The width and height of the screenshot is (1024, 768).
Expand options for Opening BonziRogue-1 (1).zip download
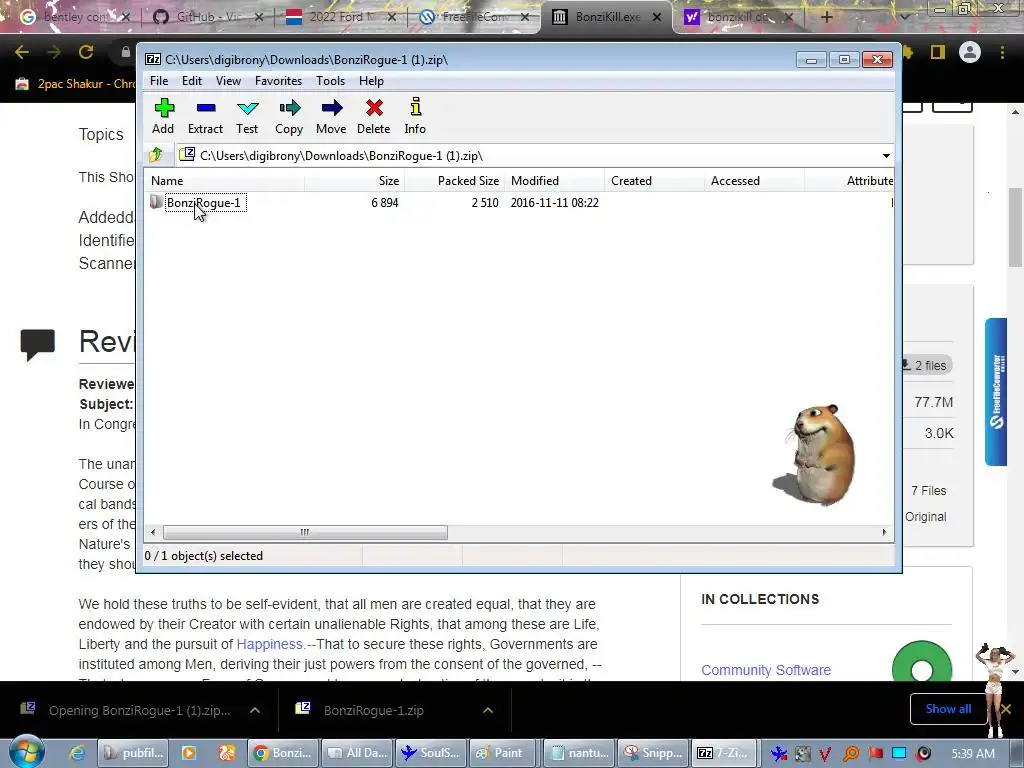255,711
